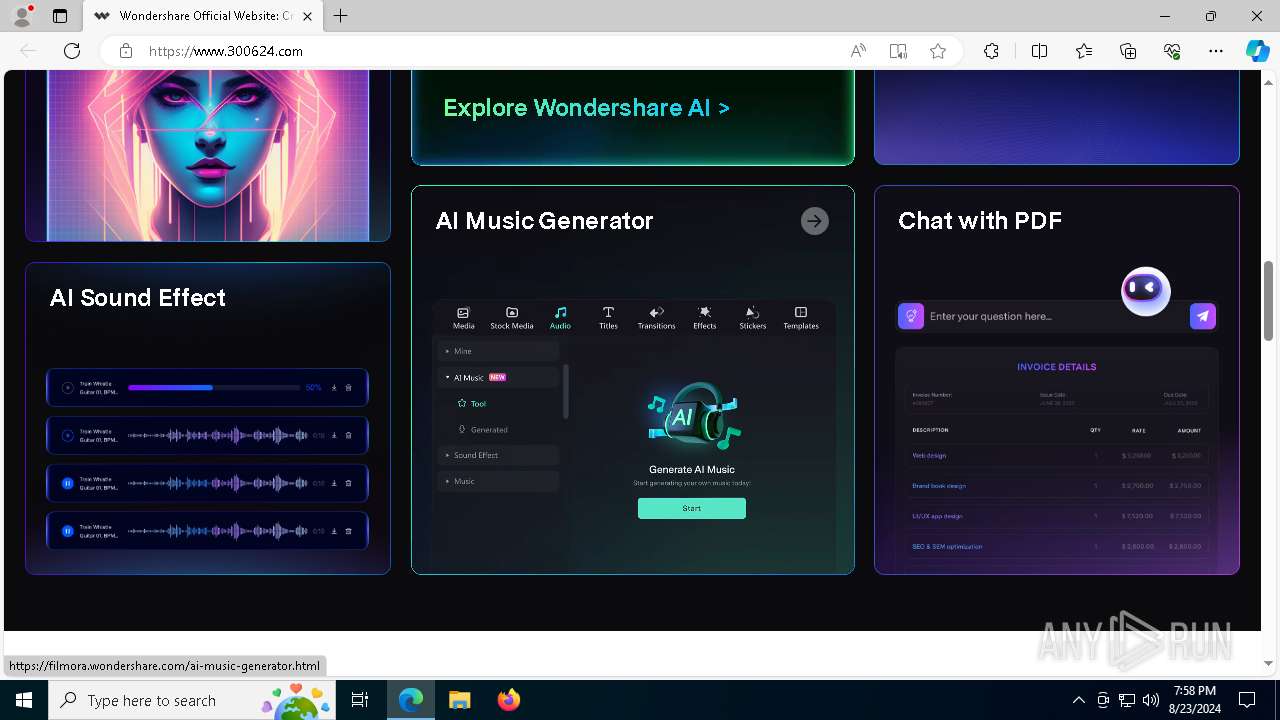Click the Start button under Generate AI Music
Viewport: 1280px width, 720px height.
692,508
